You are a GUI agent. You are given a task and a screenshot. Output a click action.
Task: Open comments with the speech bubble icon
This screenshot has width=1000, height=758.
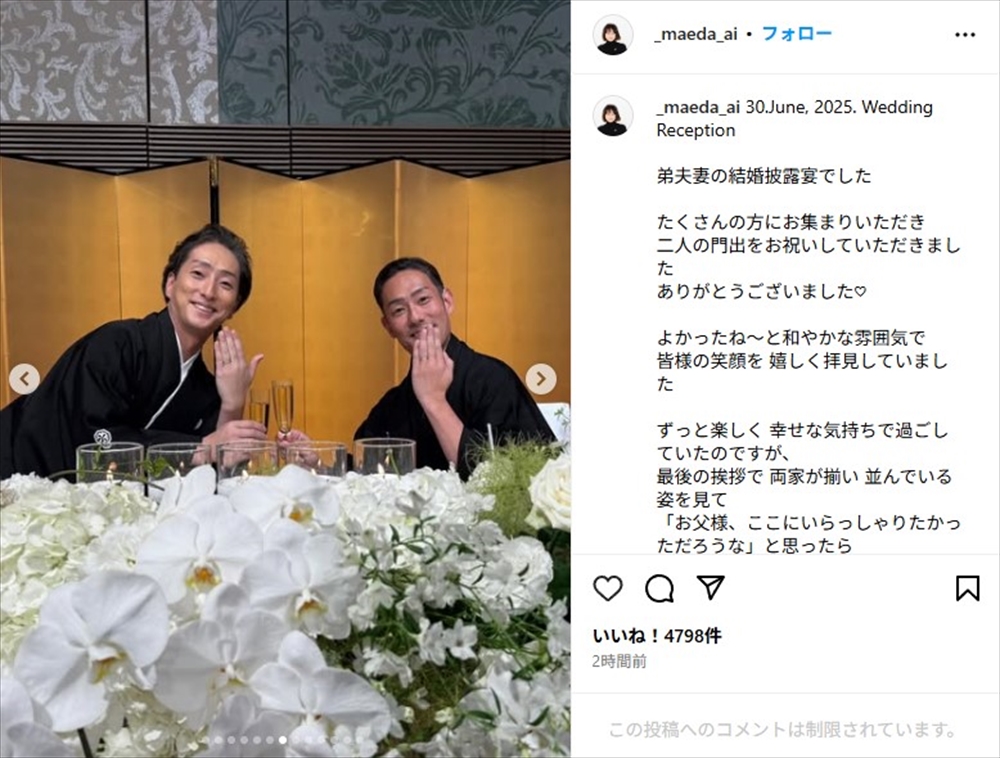pyautogui.click(x=659, y=588)
